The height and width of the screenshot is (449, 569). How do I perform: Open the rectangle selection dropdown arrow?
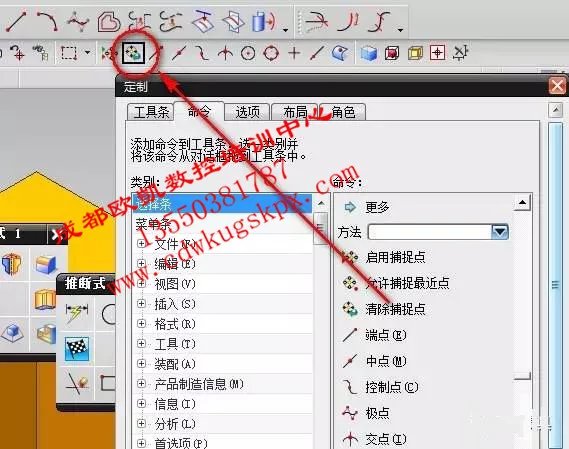tap(87, 53)
